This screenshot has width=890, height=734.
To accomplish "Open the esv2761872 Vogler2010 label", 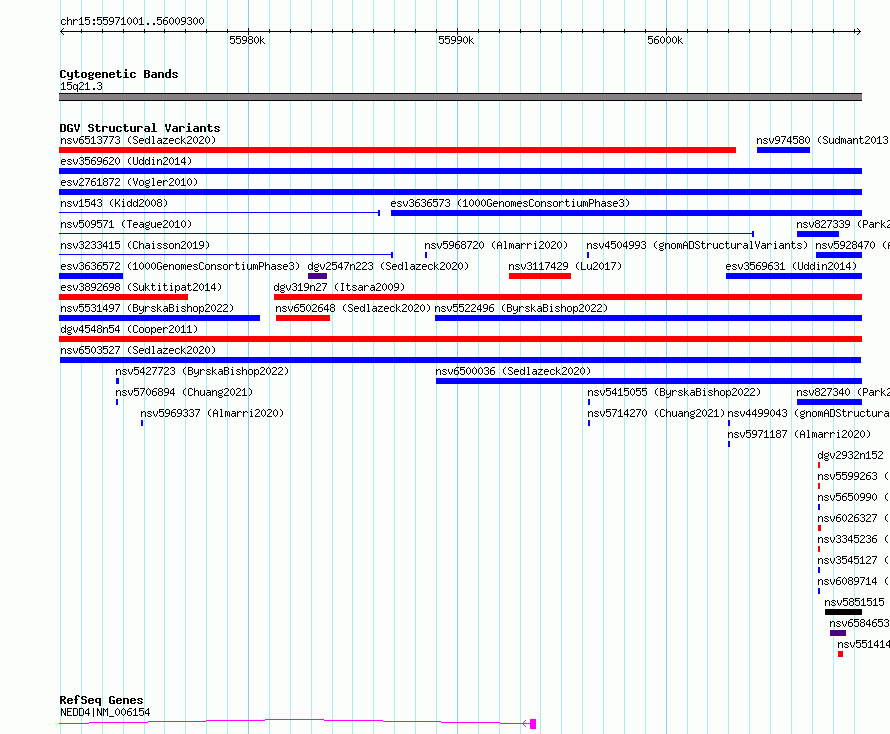I will 129,182.
